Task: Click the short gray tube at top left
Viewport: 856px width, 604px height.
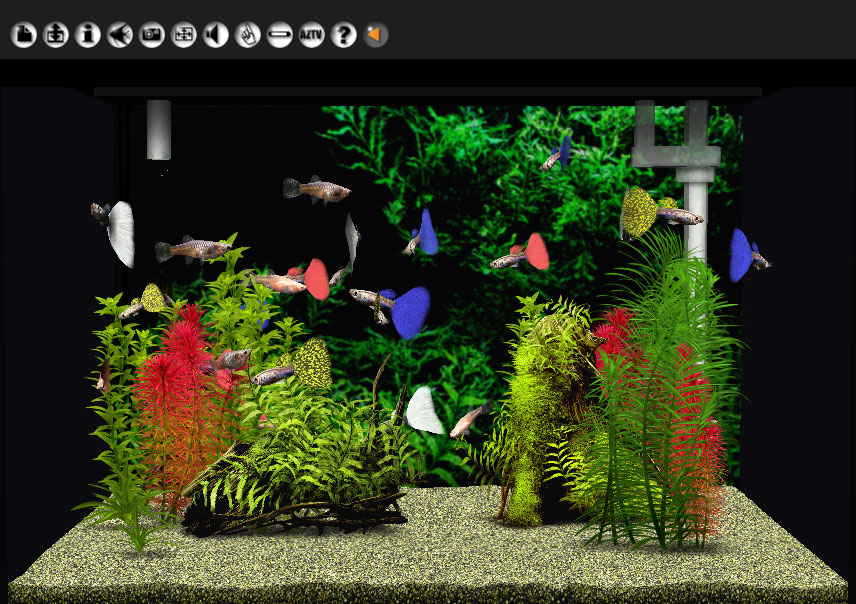Action: 159,129
